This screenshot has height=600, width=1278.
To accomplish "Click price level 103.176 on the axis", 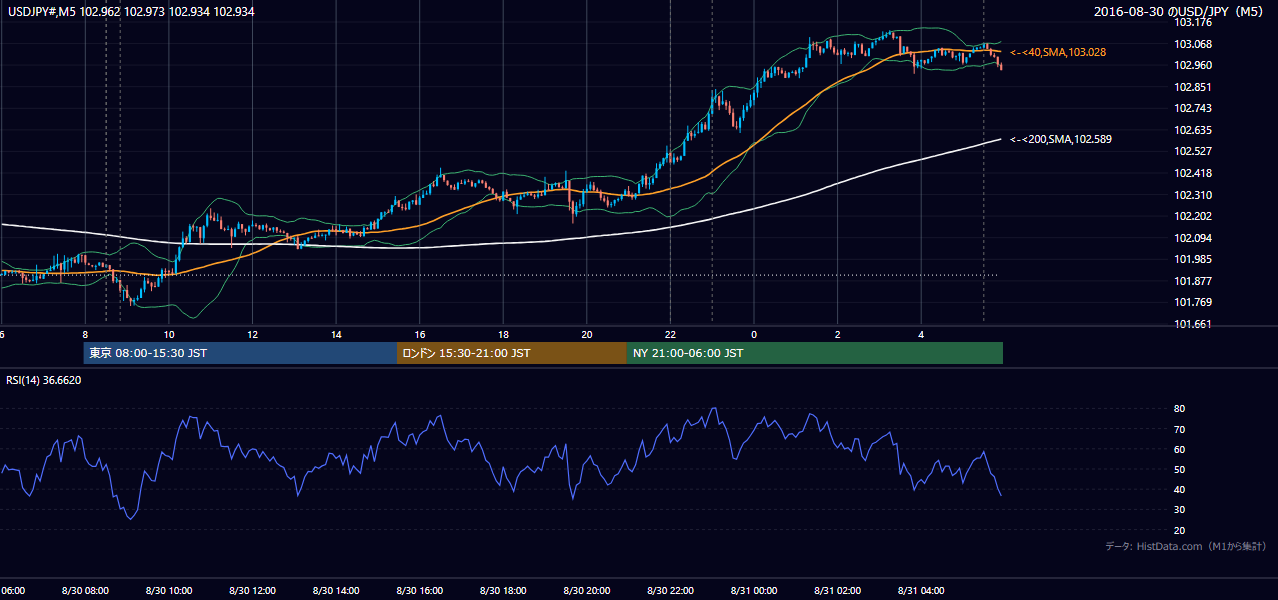I will click(x=1192, y=22).
